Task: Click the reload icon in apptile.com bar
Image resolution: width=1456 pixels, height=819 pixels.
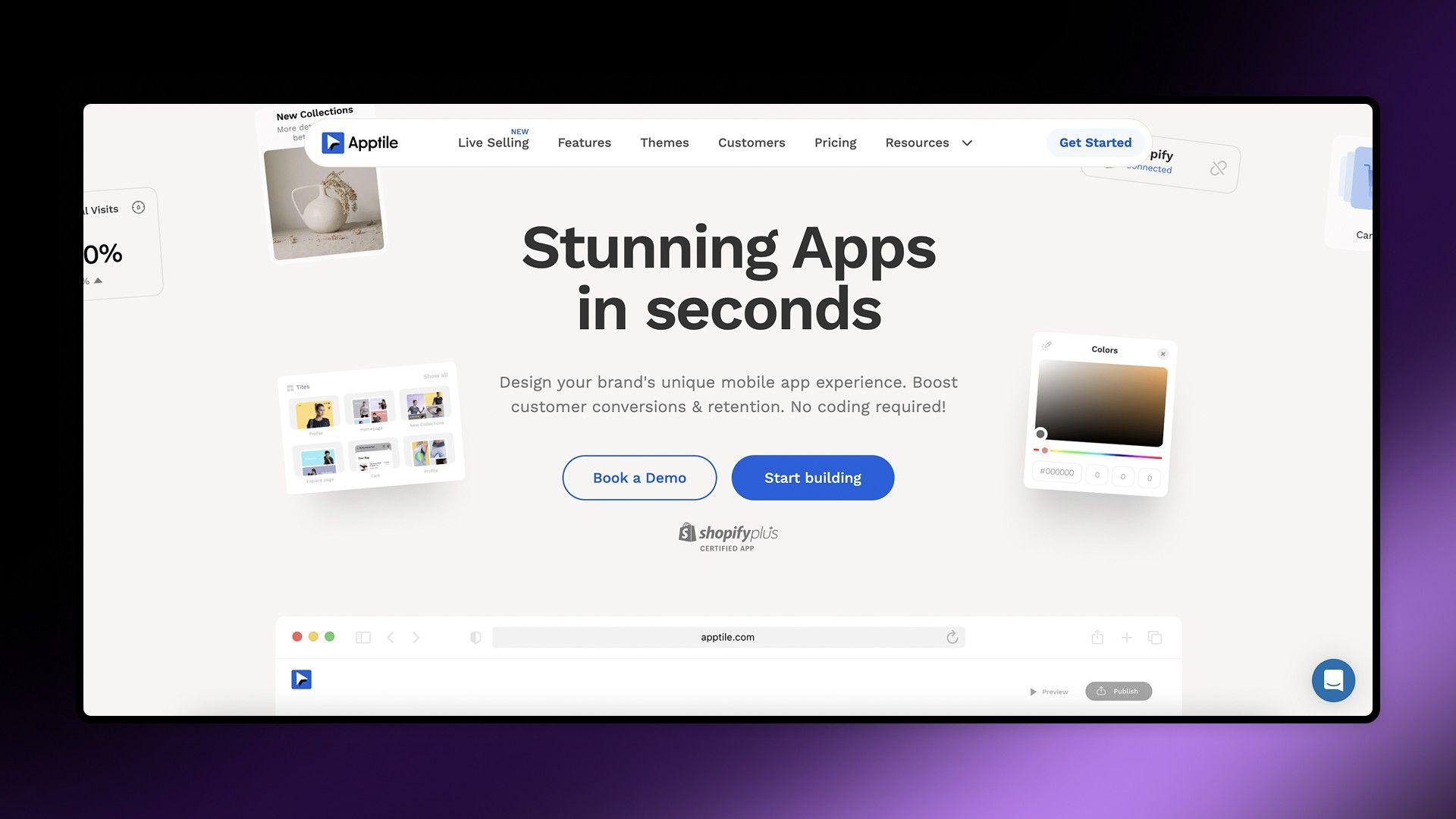Action: [952, 638]
